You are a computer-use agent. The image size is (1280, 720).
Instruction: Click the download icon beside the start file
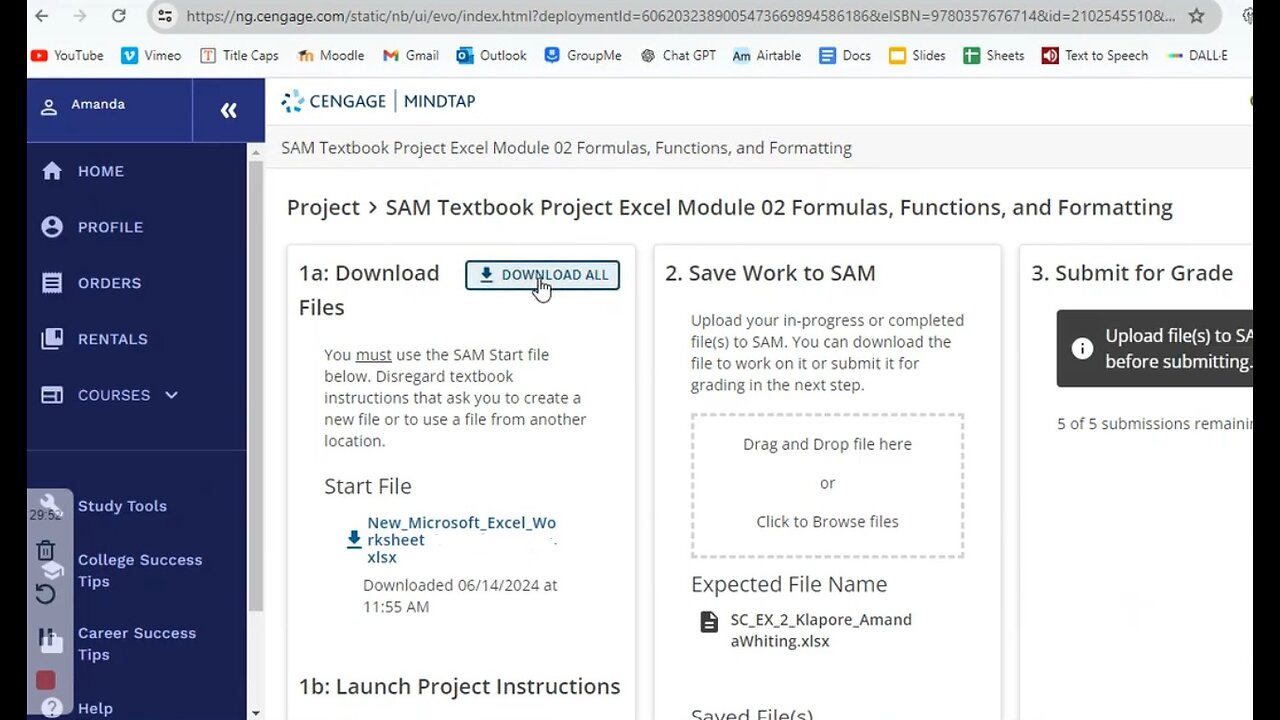tap(354, 539)
